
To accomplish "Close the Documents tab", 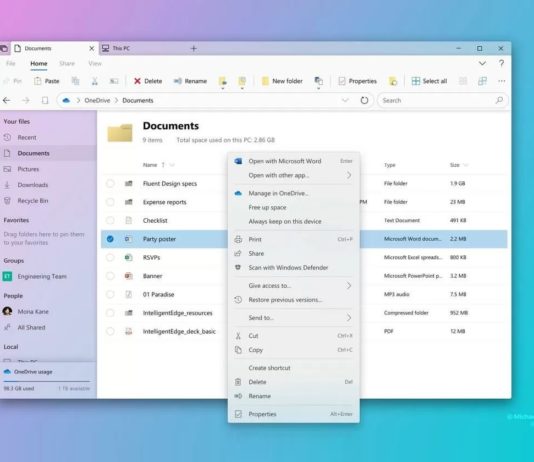I will point(92,49).
